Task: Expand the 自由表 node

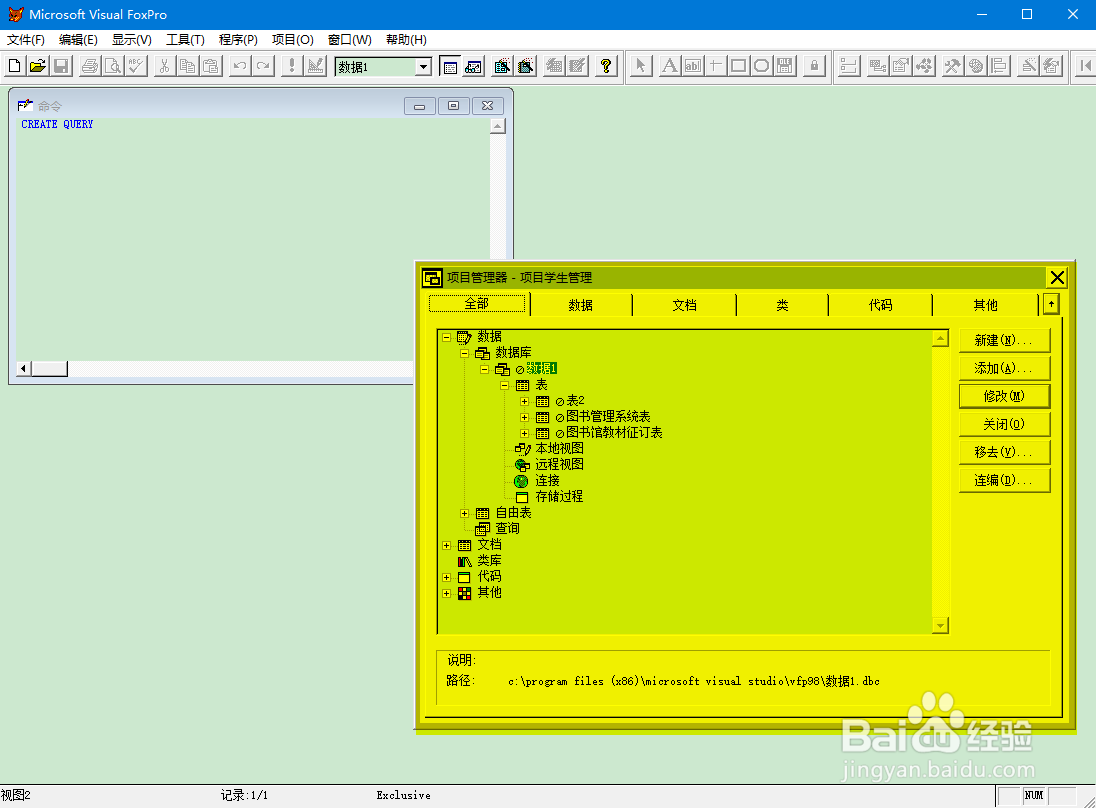Action: [464, 513]
